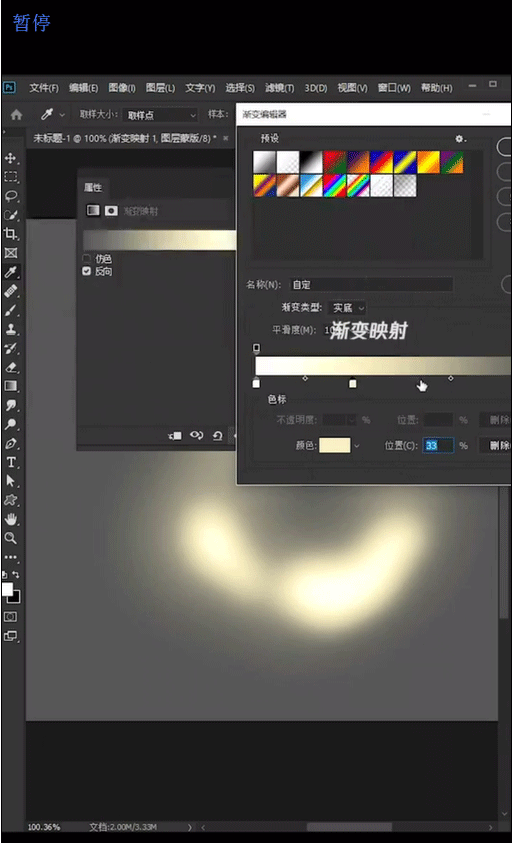Open the 渐变类型 gradient type dropdown
Screen dimensions: 512x843
347,308
